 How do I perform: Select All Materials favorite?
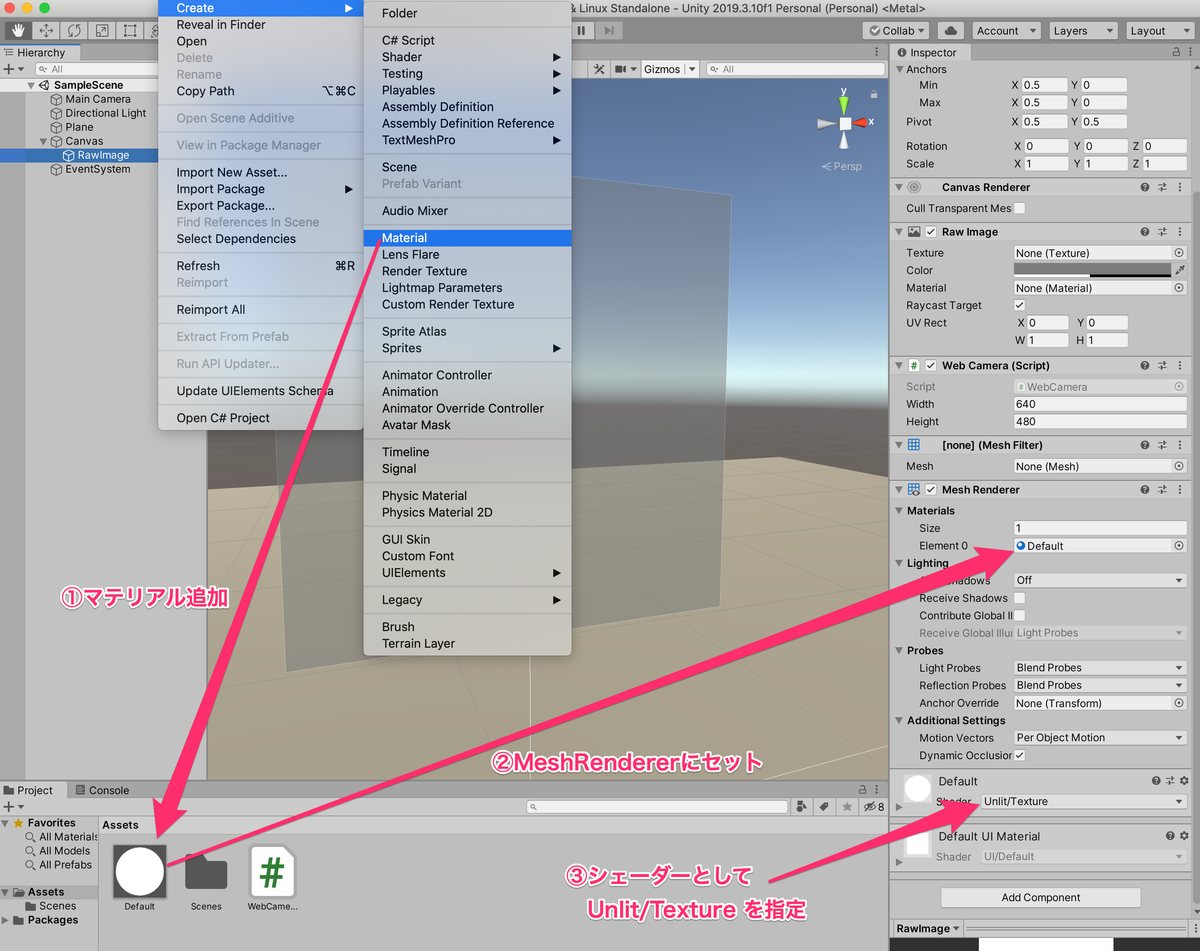62,837
